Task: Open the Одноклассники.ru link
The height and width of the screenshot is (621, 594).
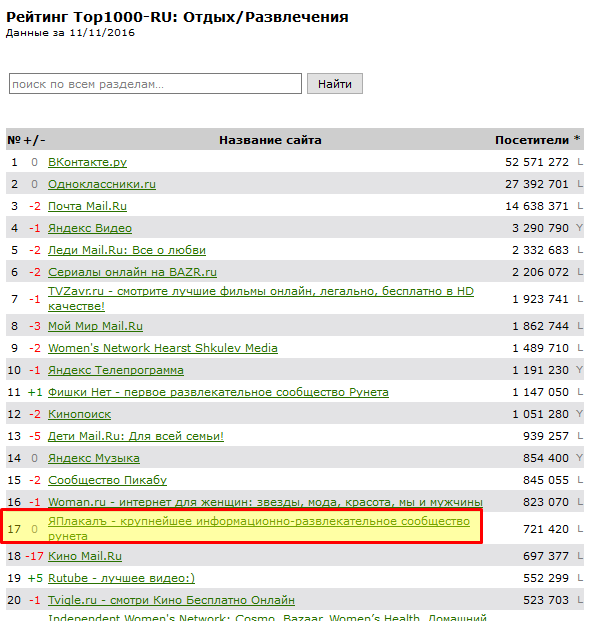Action: [102, 184]
